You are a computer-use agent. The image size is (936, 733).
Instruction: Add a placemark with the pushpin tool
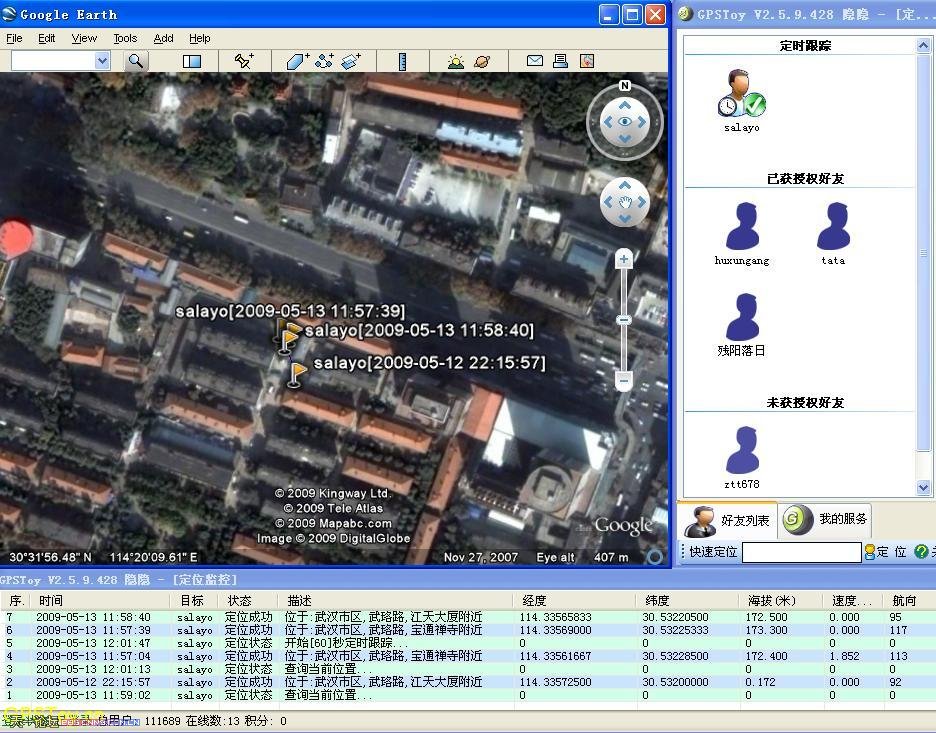coord(244,60)
